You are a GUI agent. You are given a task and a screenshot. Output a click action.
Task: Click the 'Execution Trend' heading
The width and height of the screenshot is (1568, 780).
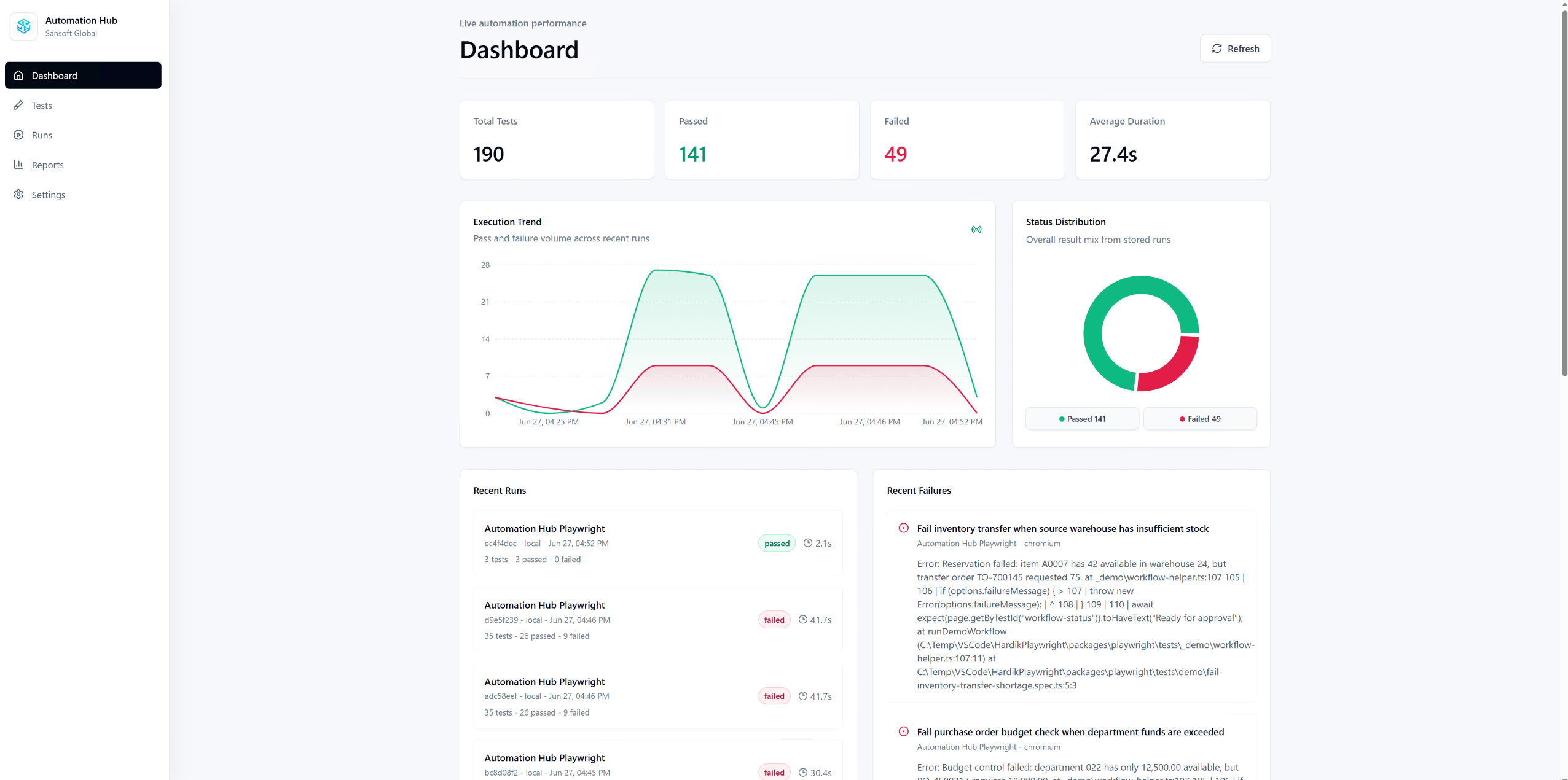(x=507, y=222)
